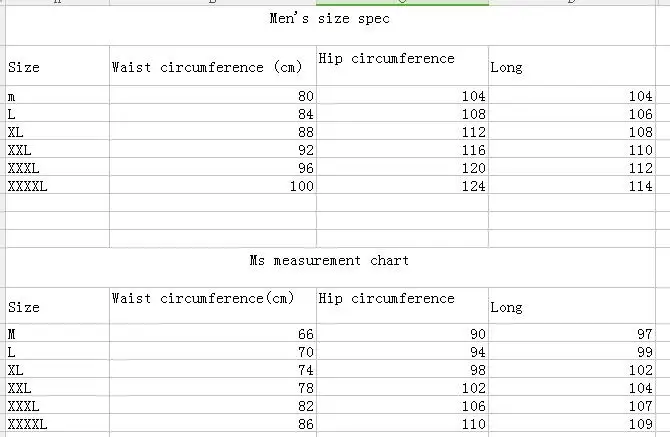Select Long value 112 in Men's XXXL row
670x437 pixels.
pos(572,167)
